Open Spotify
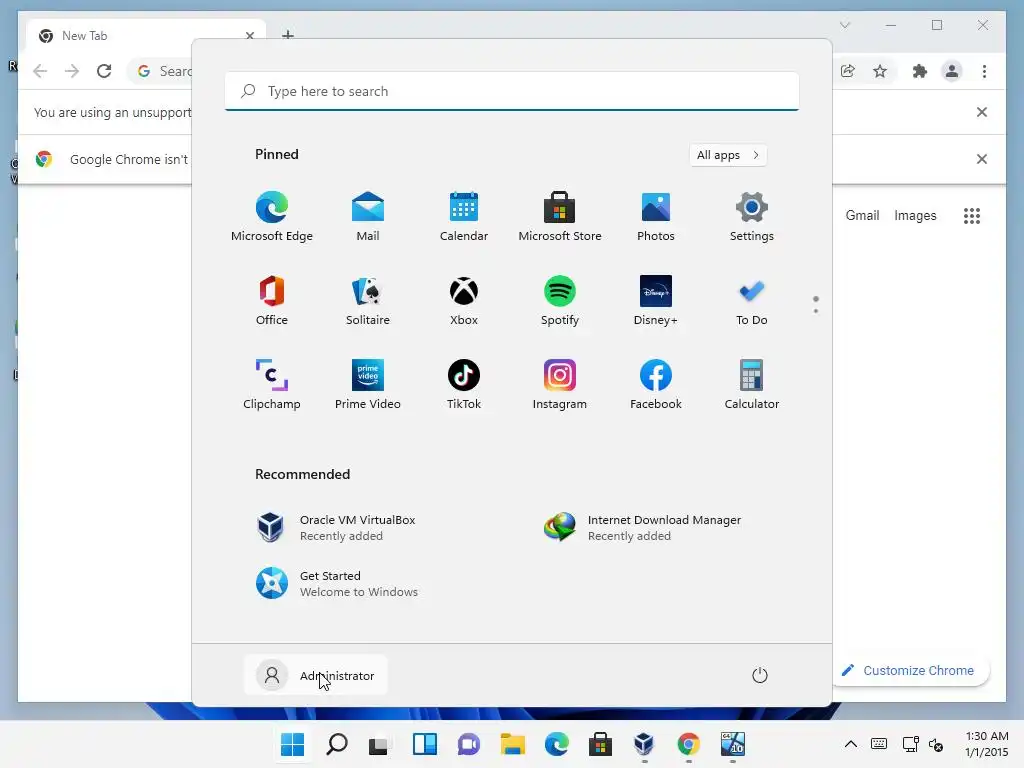 [x=560, y=300]
